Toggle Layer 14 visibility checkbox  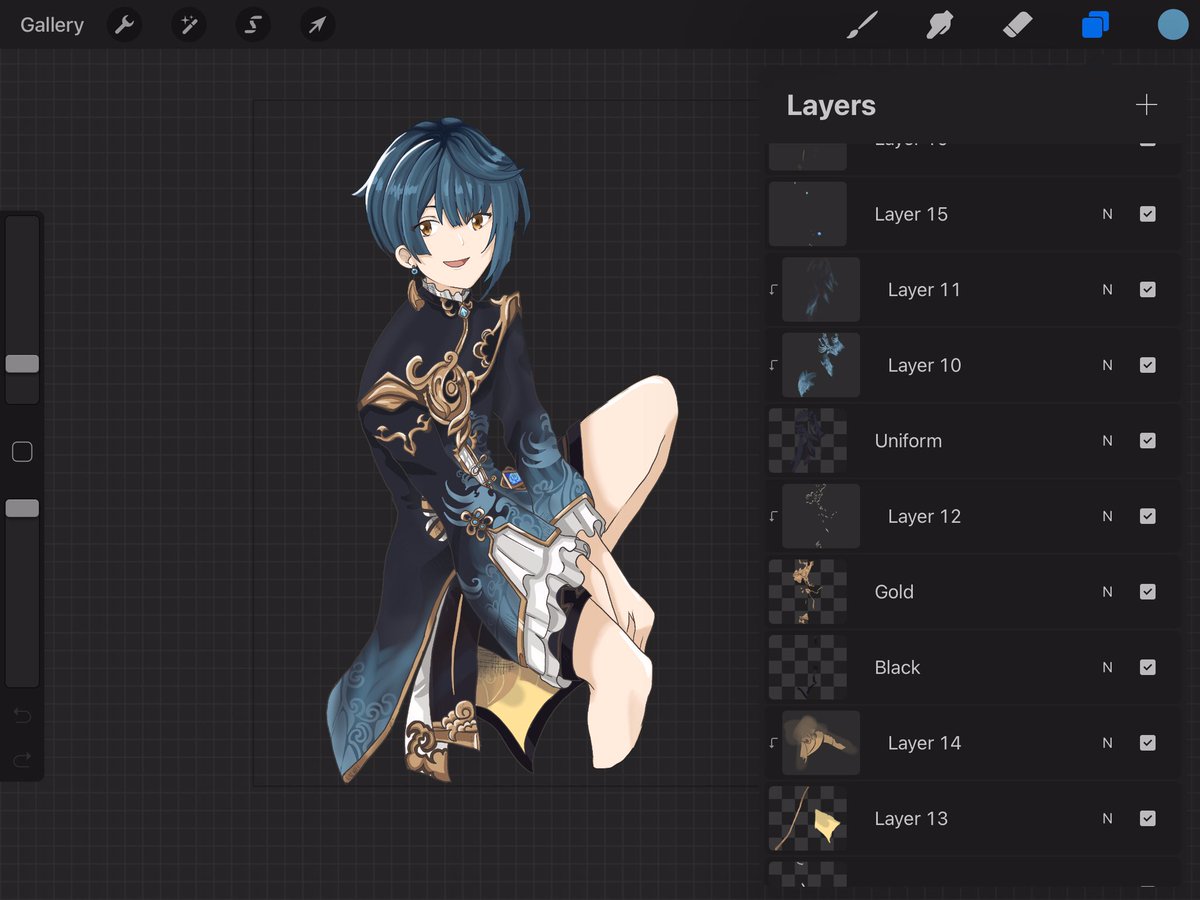coord(1148,743)
